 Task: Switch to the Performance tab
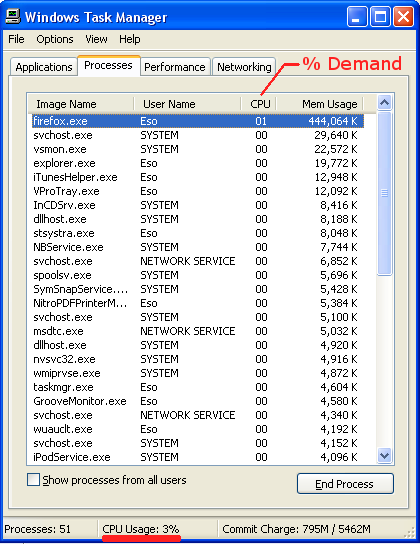(x=174, y=67)
